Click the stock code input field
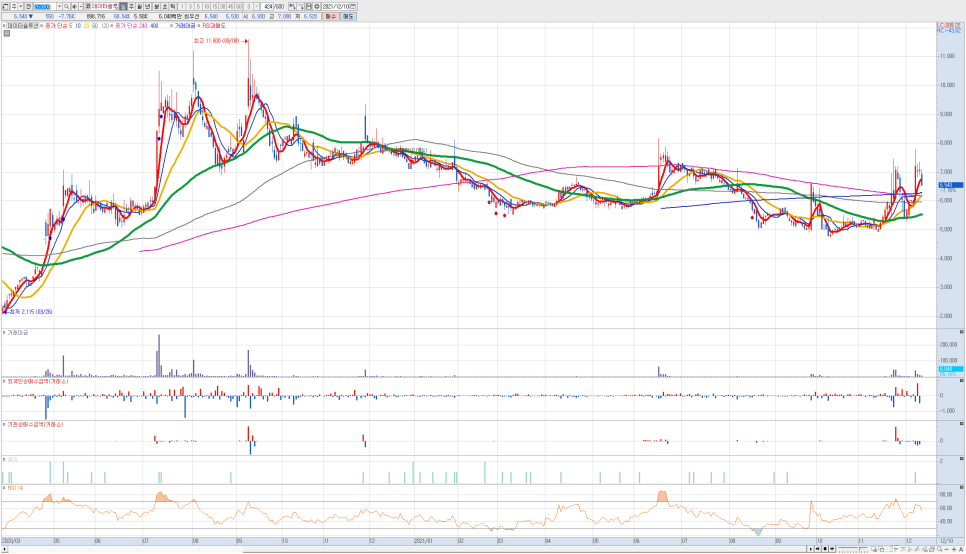The width and height of the screenshot is (966, 554). coord(44,6)
